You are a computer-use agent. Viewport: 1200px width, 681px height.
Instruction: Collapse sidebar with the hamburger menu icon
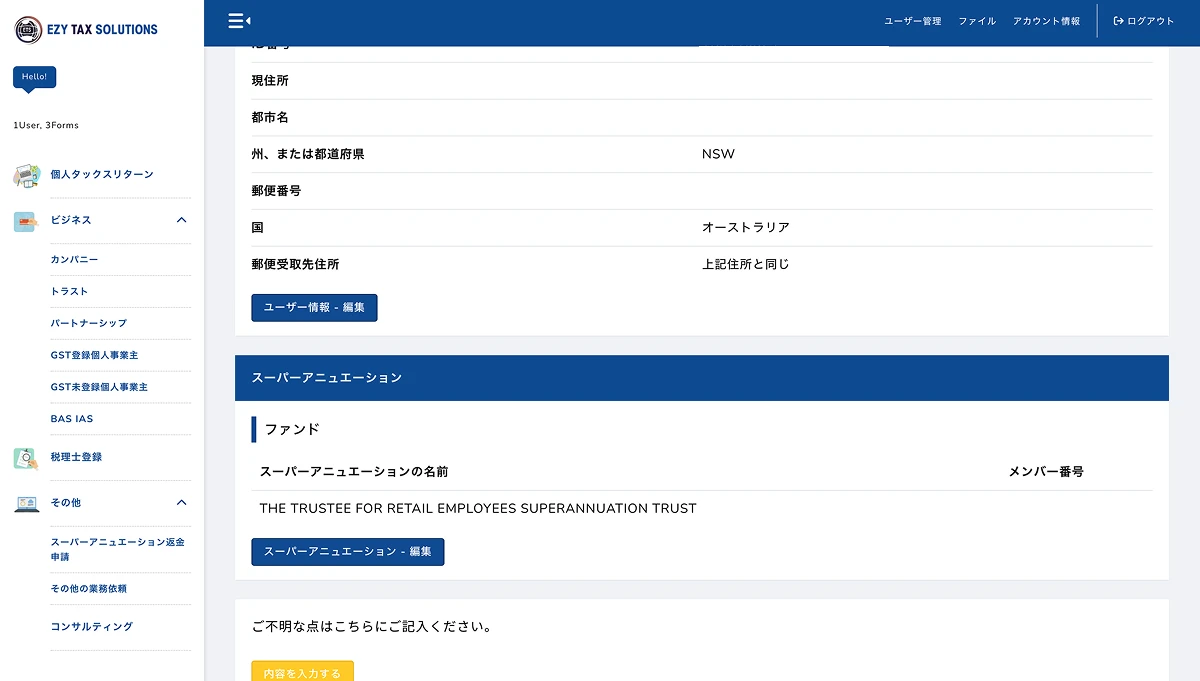click(x=238, y=21)
